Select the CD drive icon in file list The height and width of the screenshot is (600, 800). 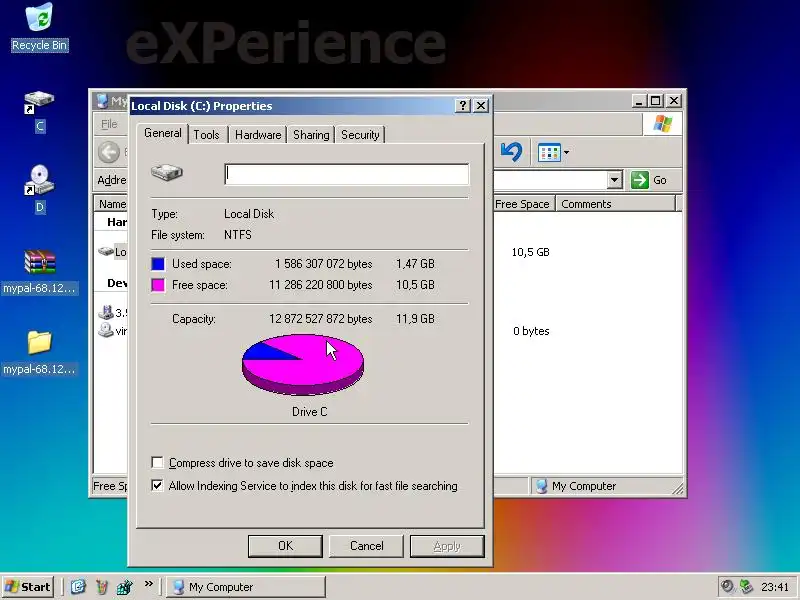[106, 330]
